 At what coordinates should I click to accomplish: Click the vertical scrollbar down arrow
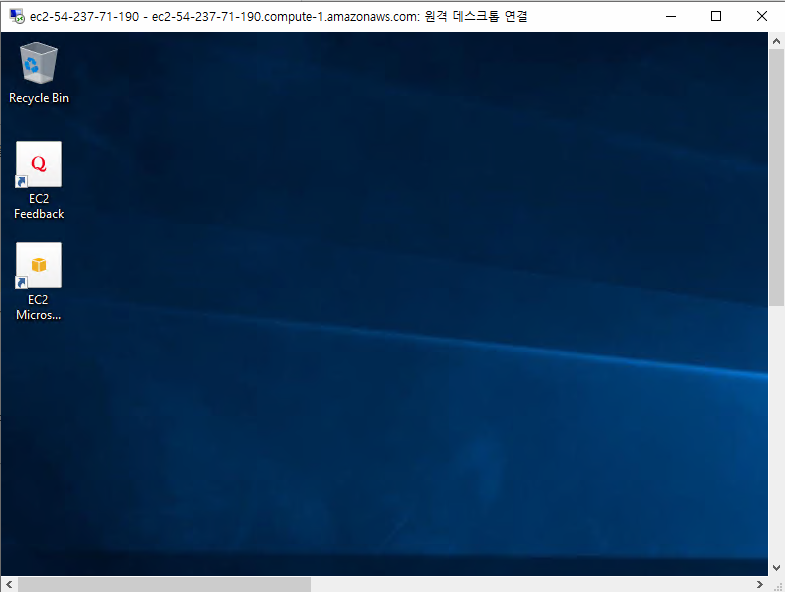point(776,568)
